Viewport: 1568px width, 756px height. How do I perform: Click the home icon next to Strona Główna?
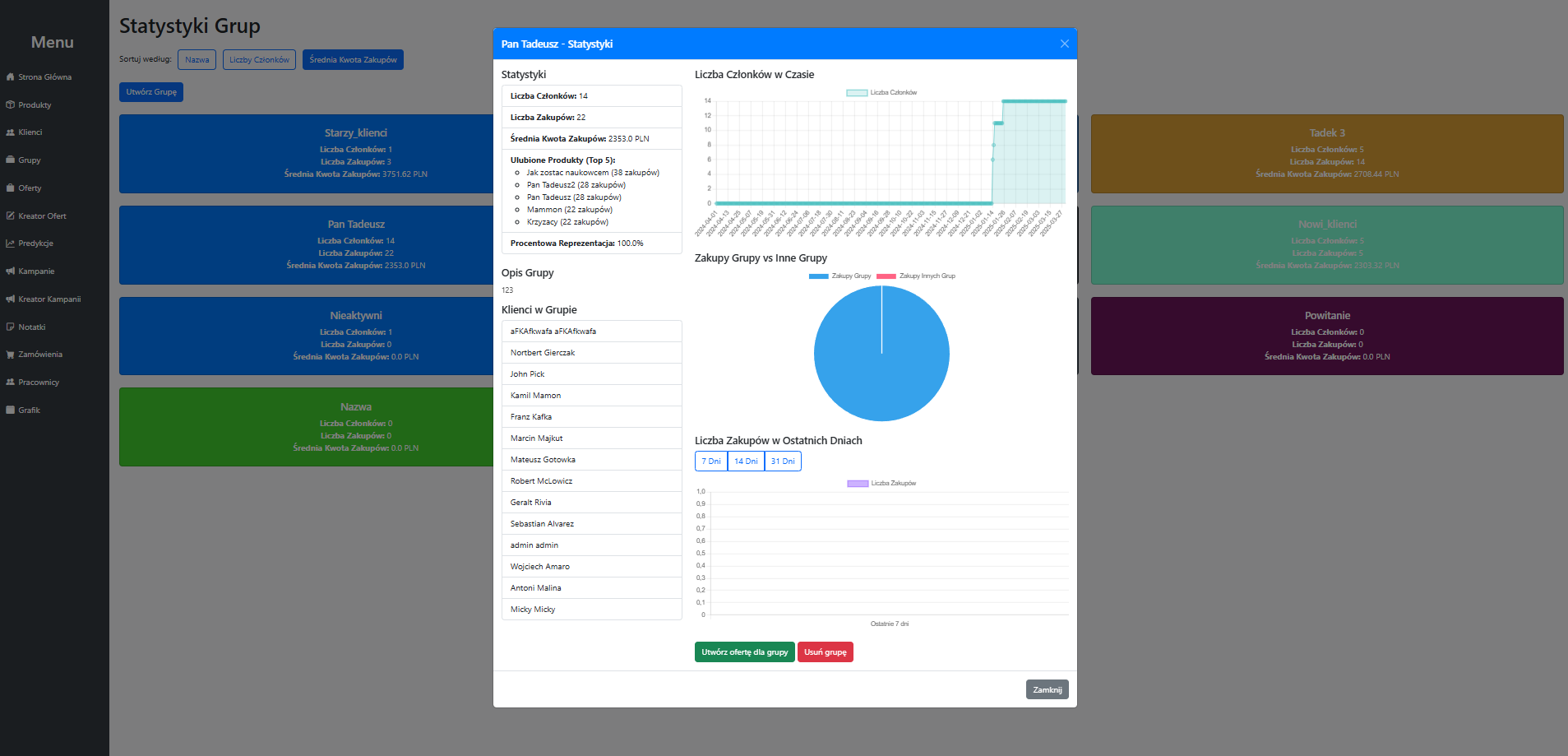tap(10, 77)
